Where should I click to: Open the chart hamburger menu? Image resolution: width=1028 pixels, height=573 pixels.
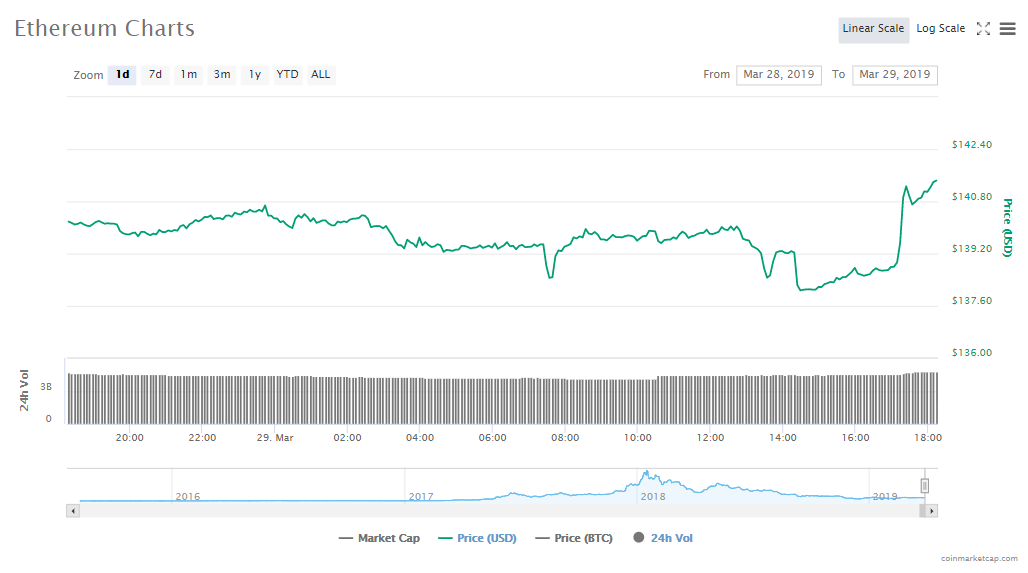[x=1007, y=29]
